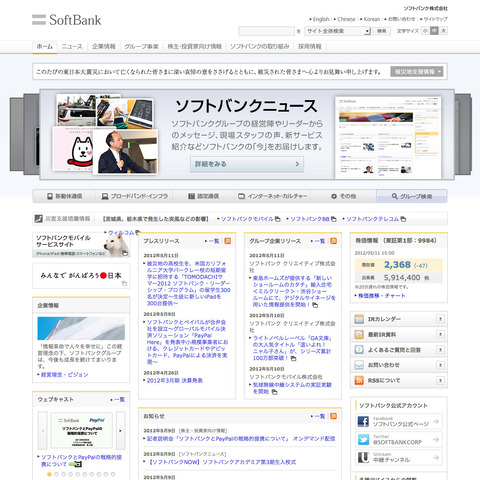The image size is (480, 480).
Task: Click the 検索 search button
Action: tap(382, 31)
